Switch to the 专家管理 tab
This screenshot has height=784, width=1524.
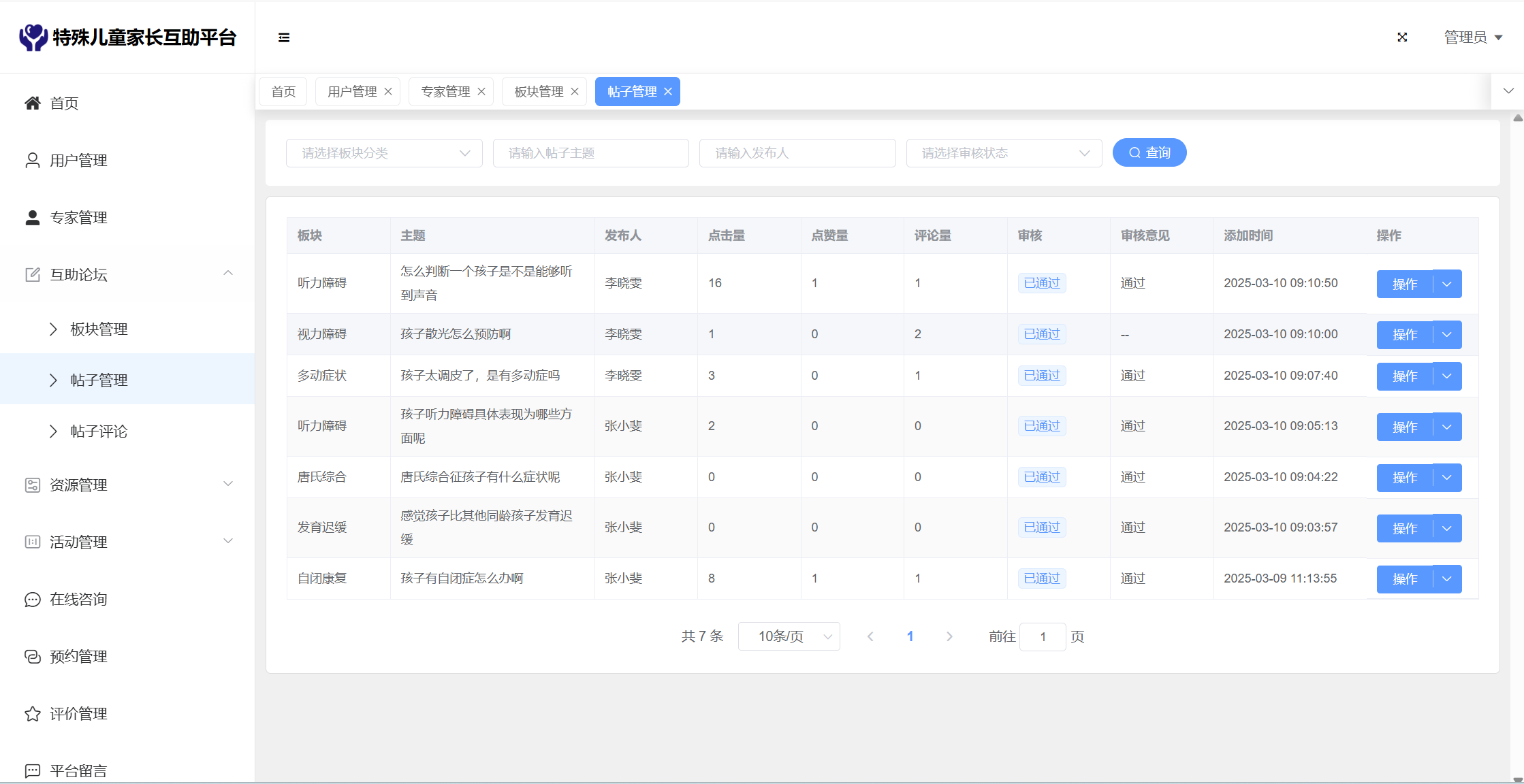(445, 92)
